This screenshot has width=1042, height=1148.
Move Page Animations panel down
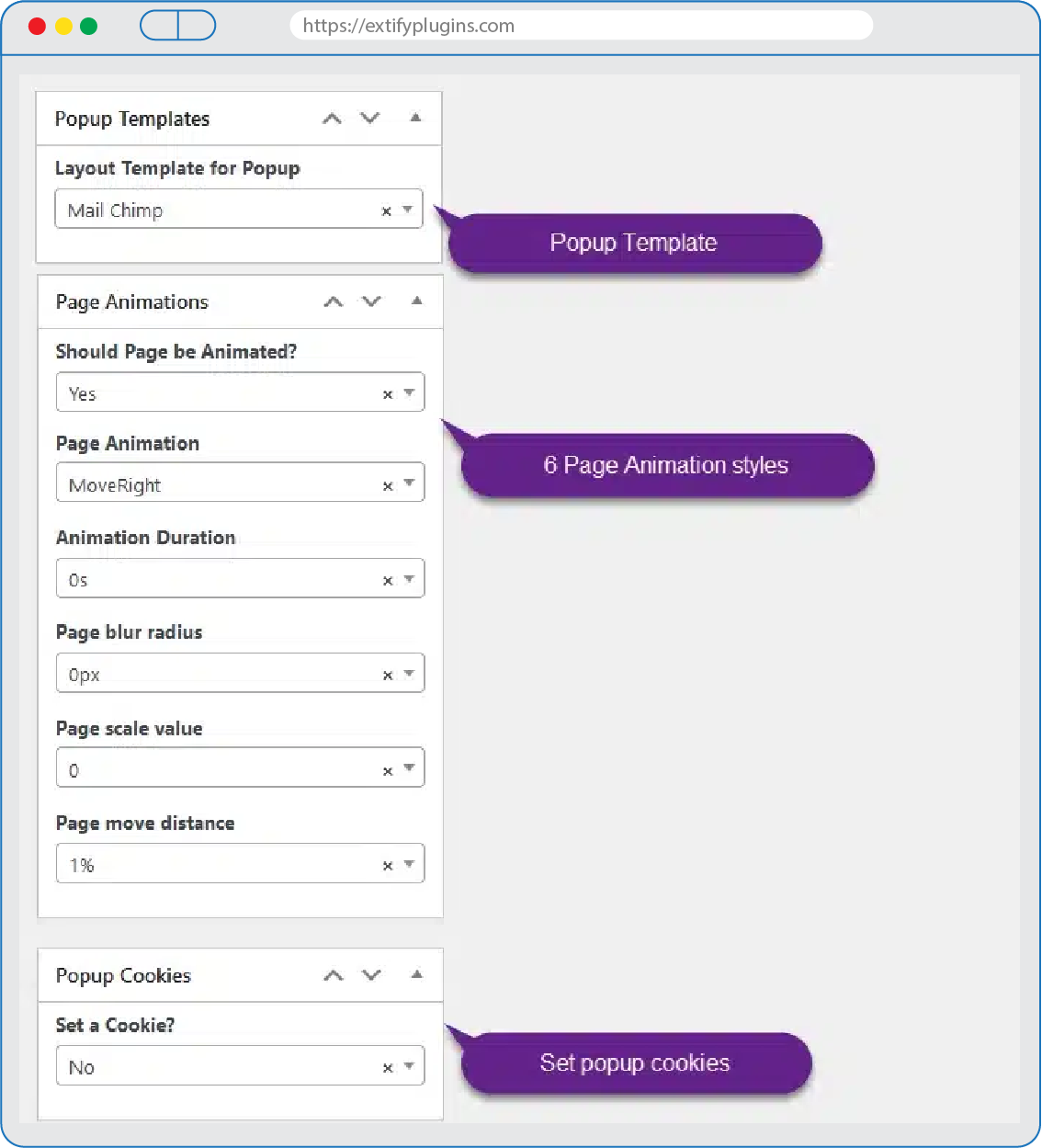point(371,301)
